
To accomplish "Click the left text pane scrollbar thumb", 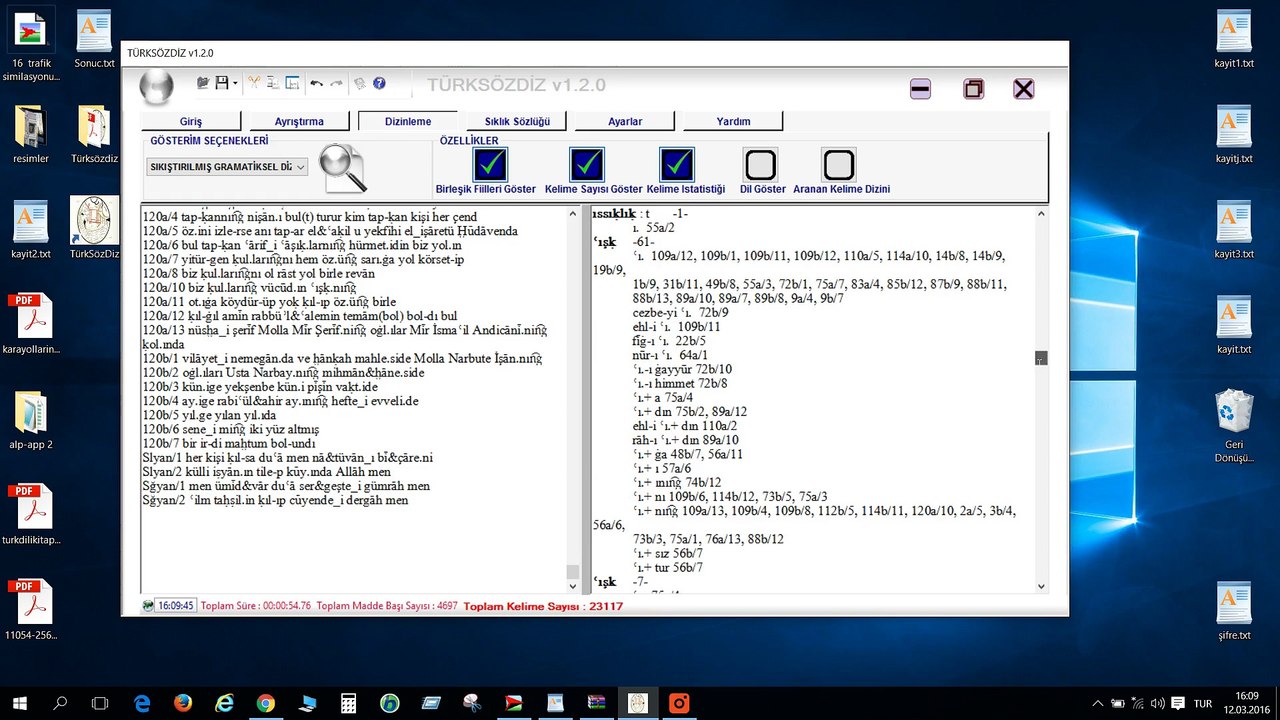I will [573, 572].
